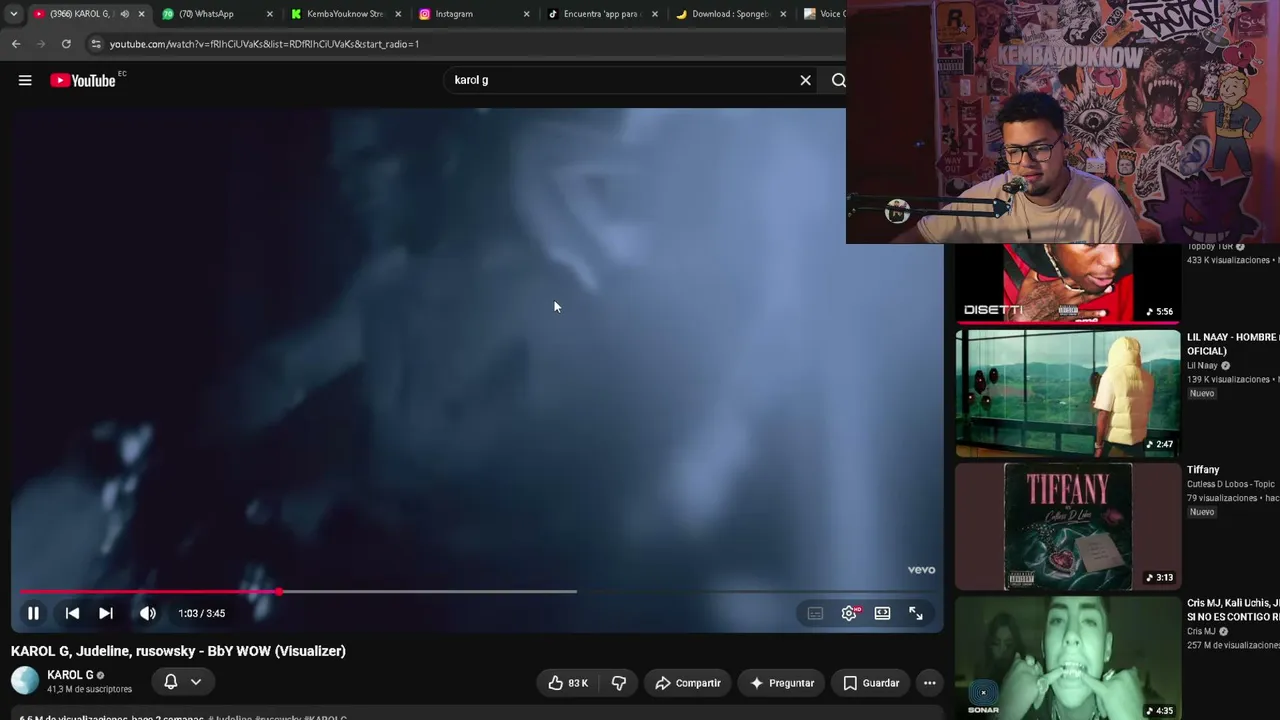This screenshot has height=720, width=1280.
Task: Share the video via Compartir
Action: (688, 683)
